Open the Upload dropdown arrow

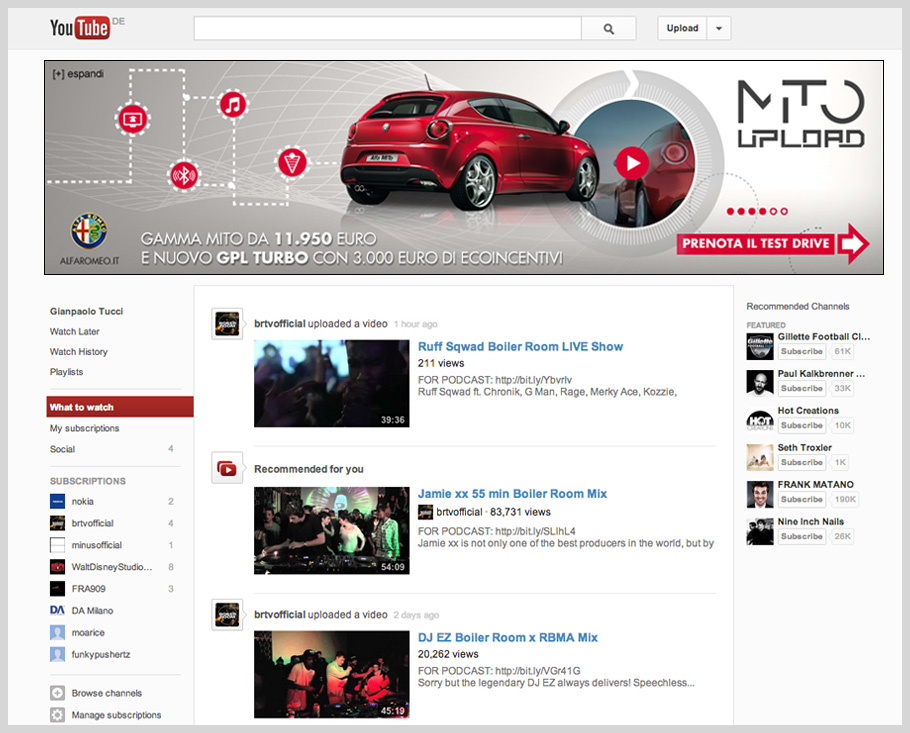pyautogui.click(x=718, y=28)
